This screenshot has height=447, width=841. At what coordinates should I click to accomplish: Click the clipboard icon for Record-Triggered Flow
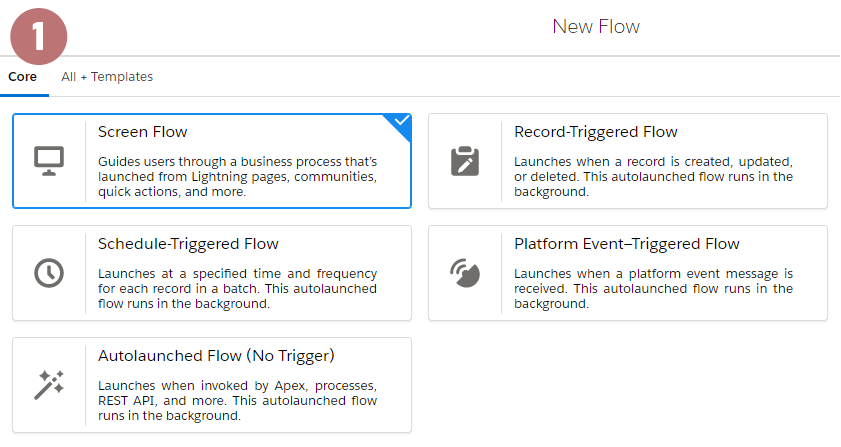click(465, 161)
